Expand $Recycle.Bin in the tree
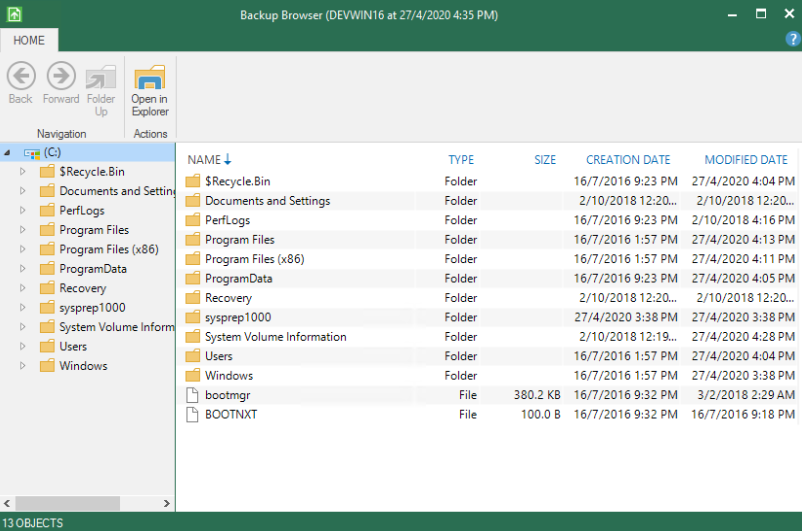The height and width of the screenshot is (531, 802). pyautogui.click(x=23, y=171)
